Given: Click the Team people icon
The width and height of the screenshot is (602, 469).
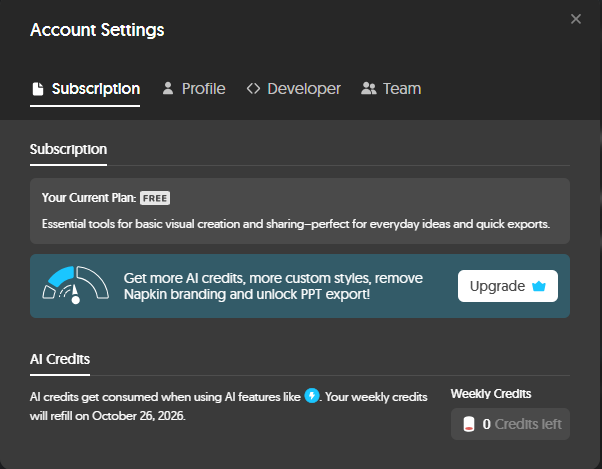Looking at the screenshot, I should pos(369,89).
